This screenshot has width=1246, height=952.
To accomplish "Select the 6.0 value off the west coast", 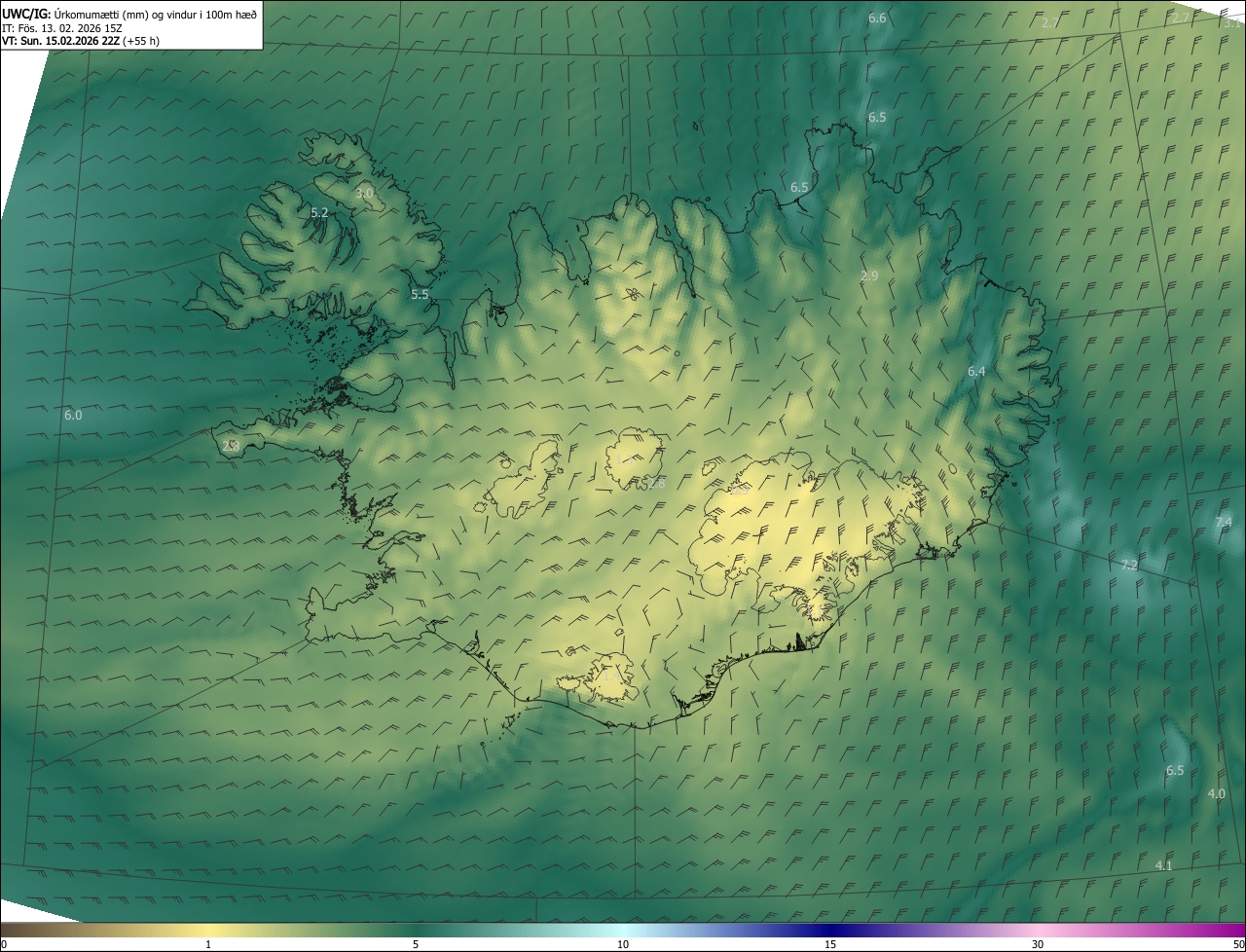I will [x=73, y=416].
